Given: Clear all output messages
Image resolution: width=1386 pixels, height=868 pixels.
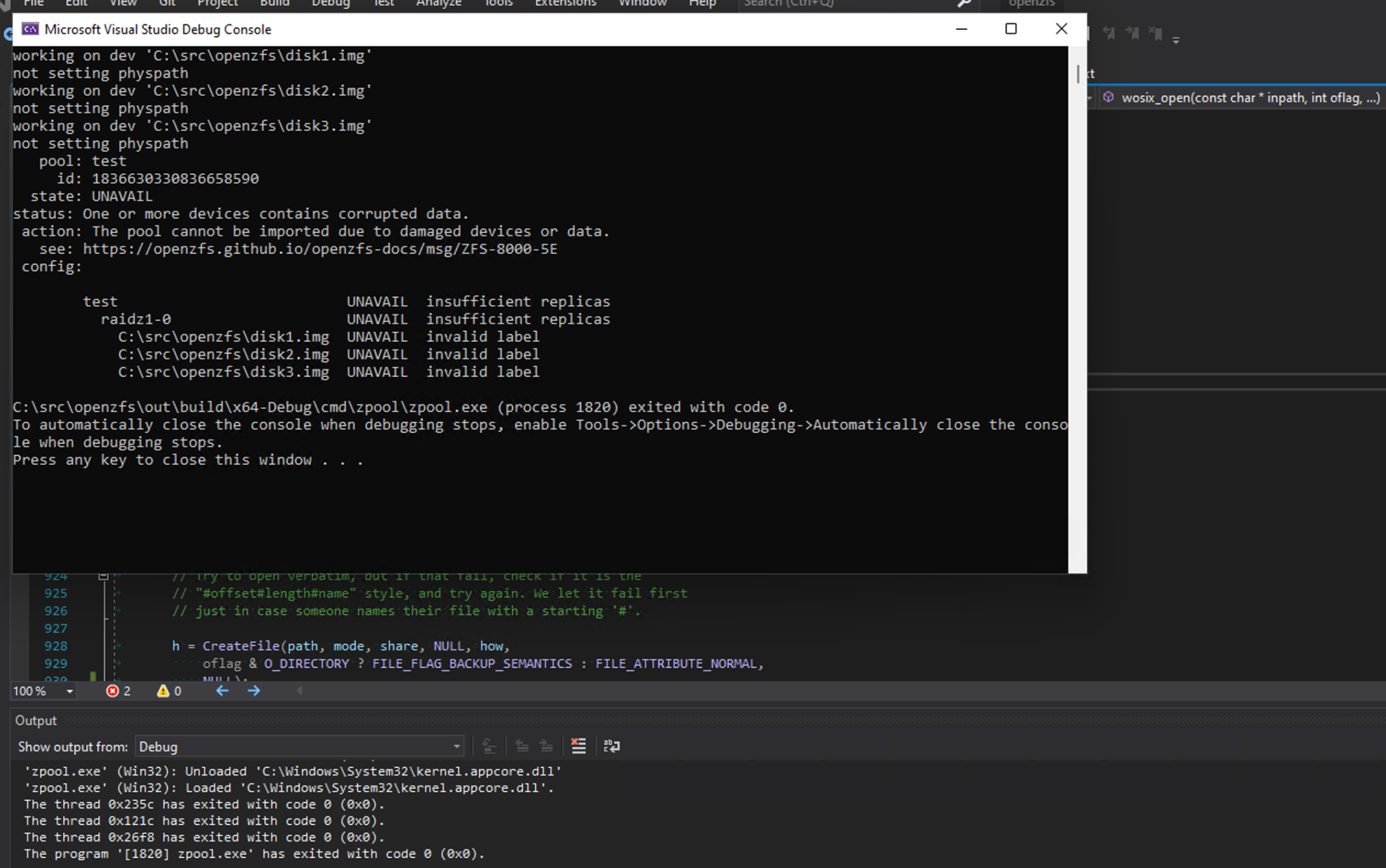Looking at the screenshot, I should [579, 746].
